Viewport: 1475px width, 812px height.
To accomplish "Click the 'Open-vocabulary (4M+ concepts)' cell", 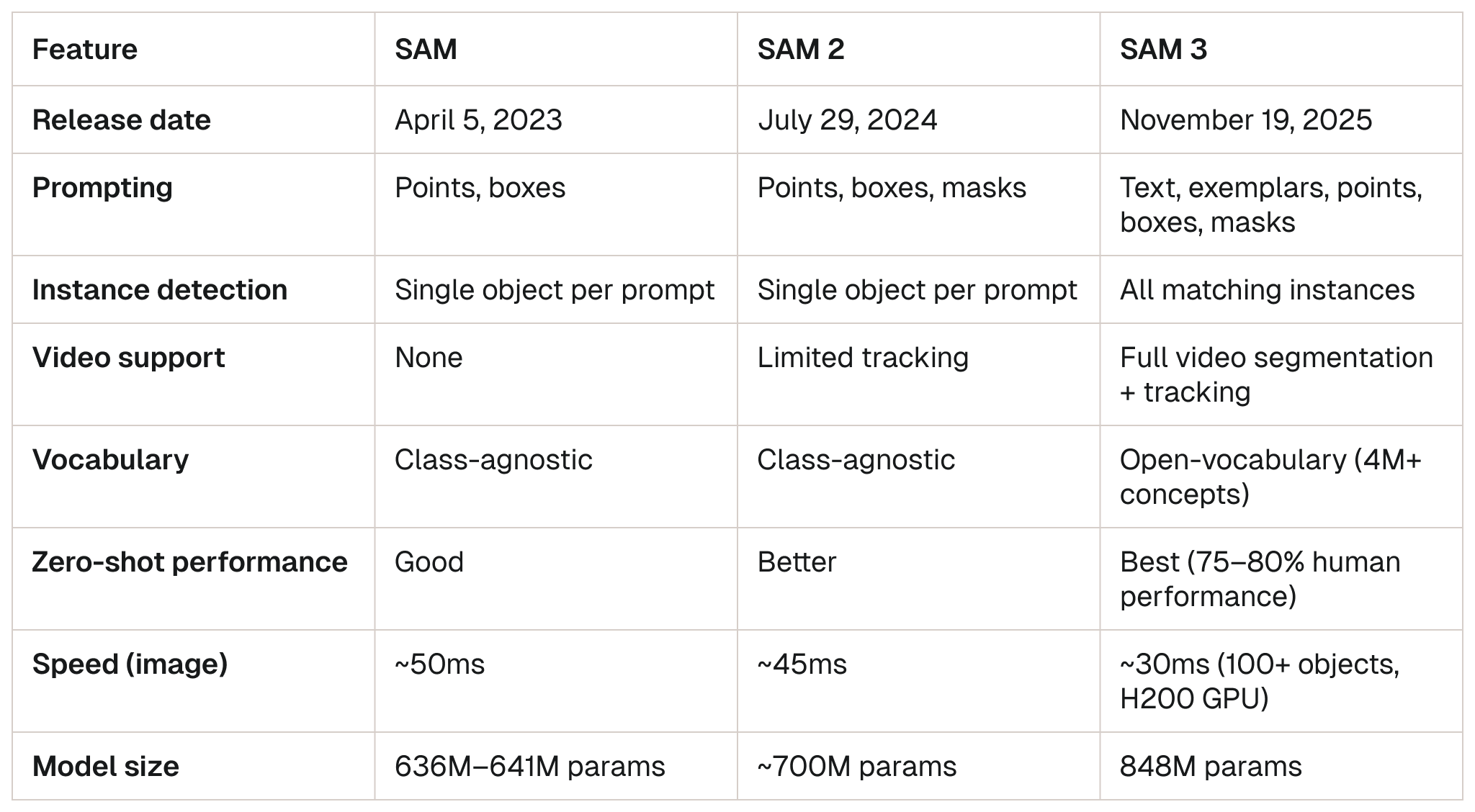I will 1270,477.
